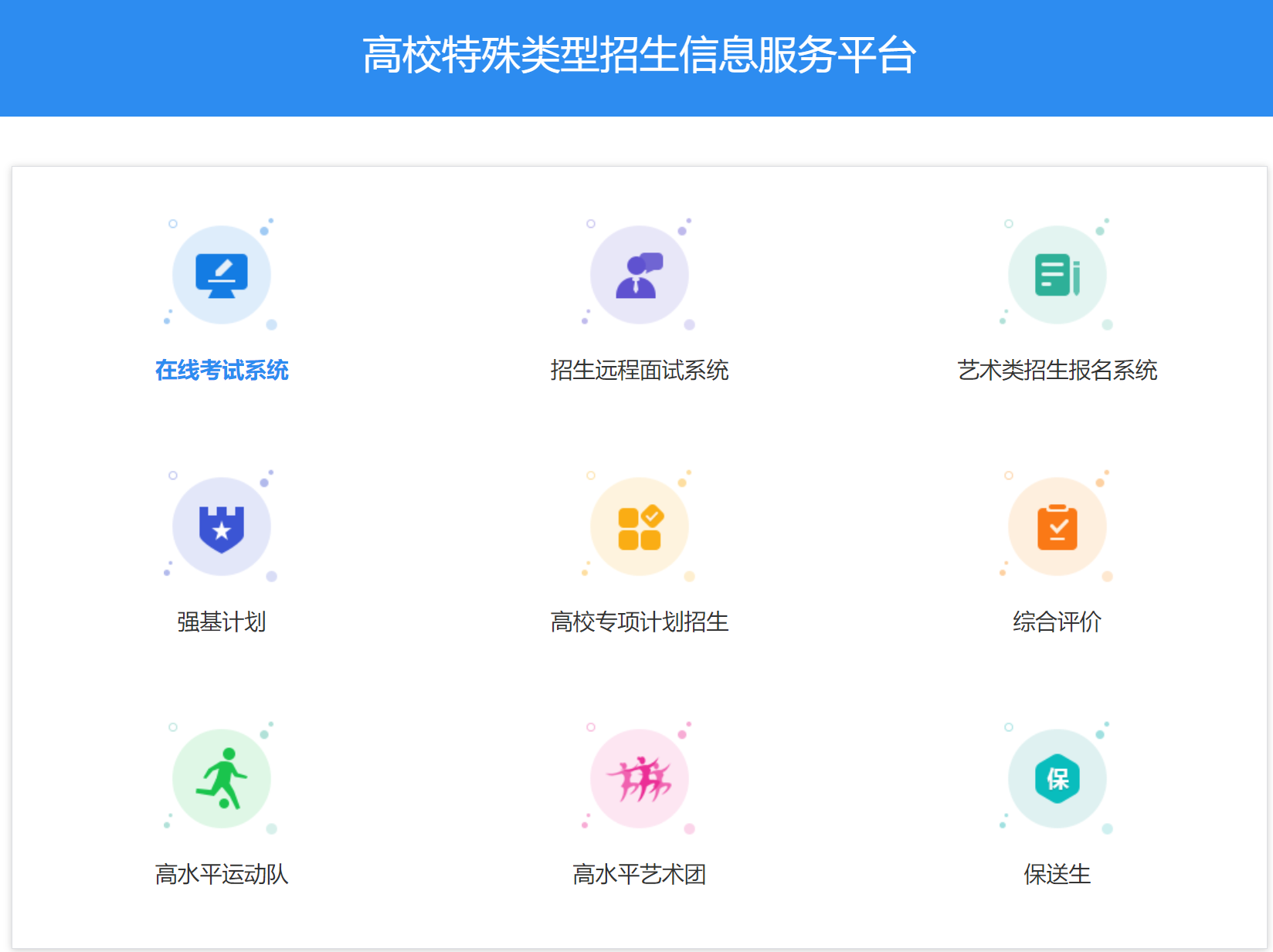Select the orange clipboard evaluation icon
Viewport: 1273px width, 952px height.
pos(1057,527)
